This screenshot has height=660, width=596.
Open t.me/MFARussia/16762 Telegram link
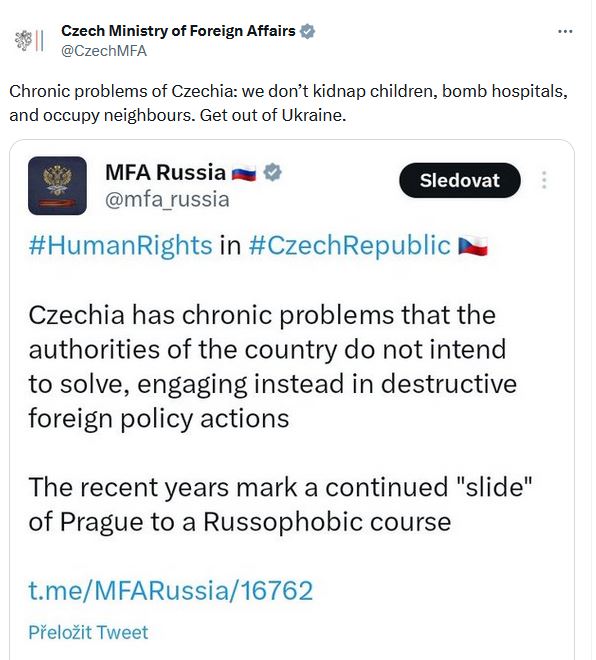[171, 590]
